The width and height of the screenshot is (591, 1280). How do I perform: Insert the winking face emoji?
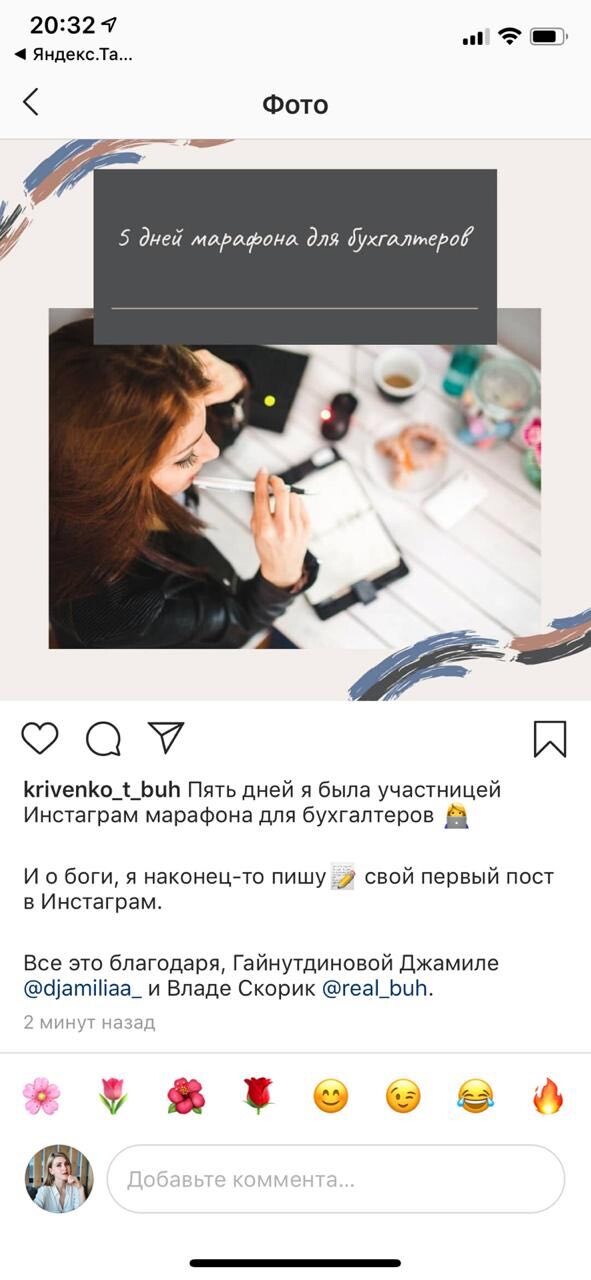[403, 1096]
